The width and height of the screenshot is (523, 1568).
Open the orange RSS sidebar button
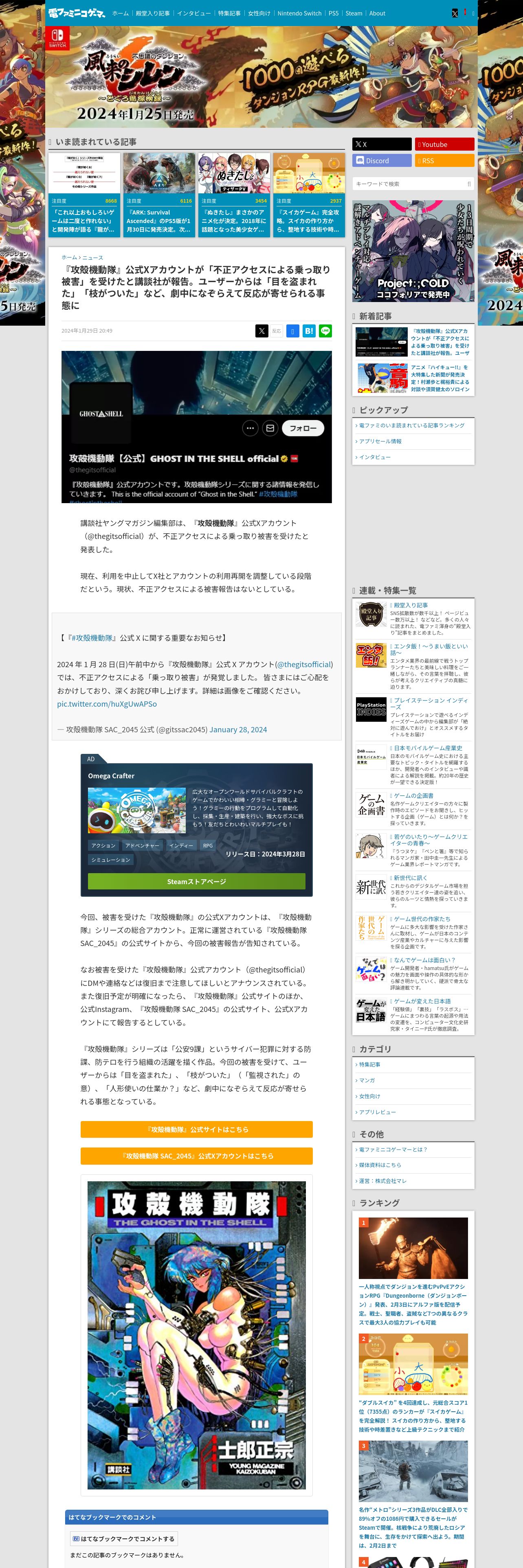pos(444,161)
